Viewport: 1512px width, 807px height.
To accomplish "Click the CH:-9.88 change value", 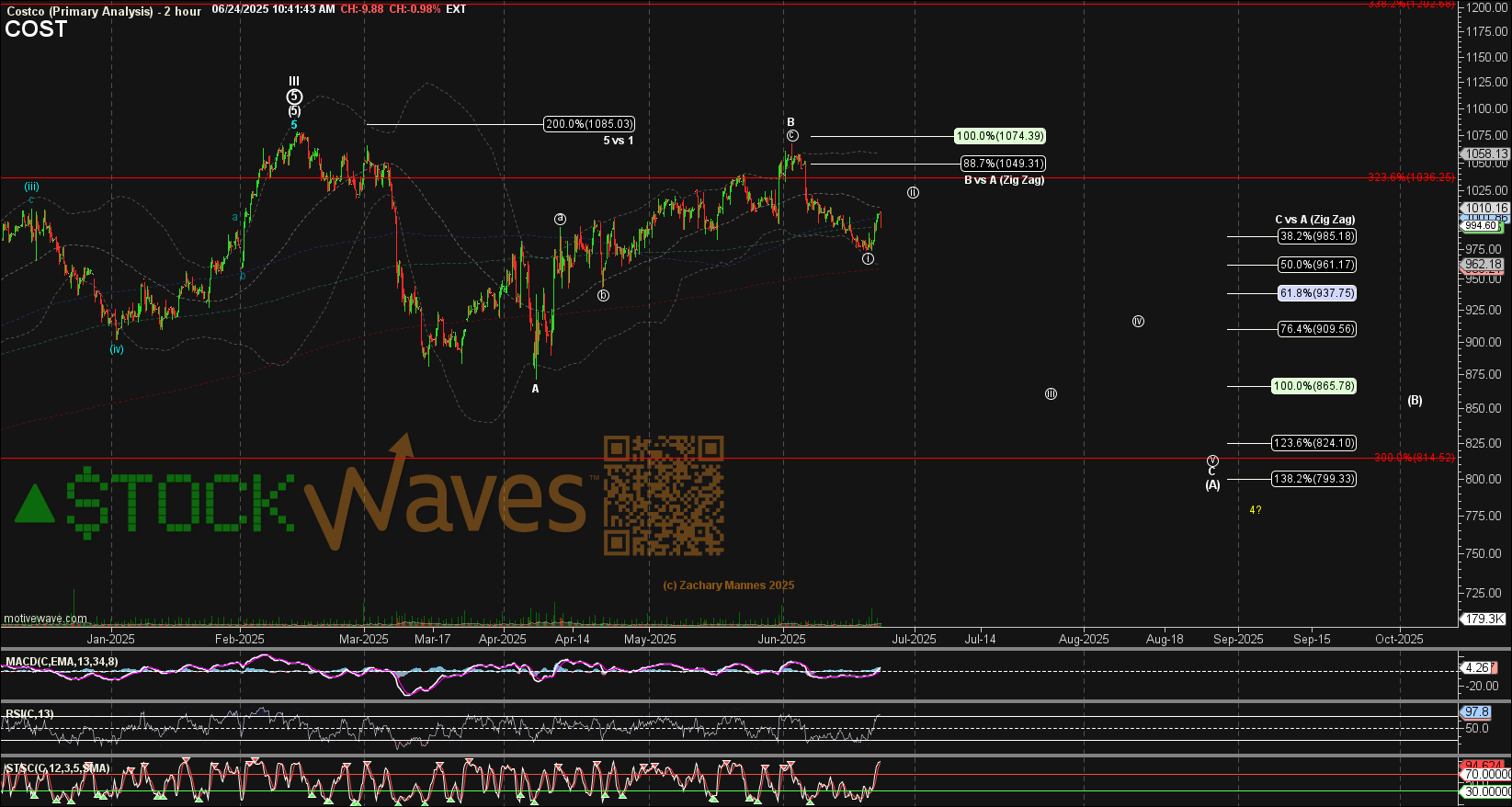I will 361,9.
